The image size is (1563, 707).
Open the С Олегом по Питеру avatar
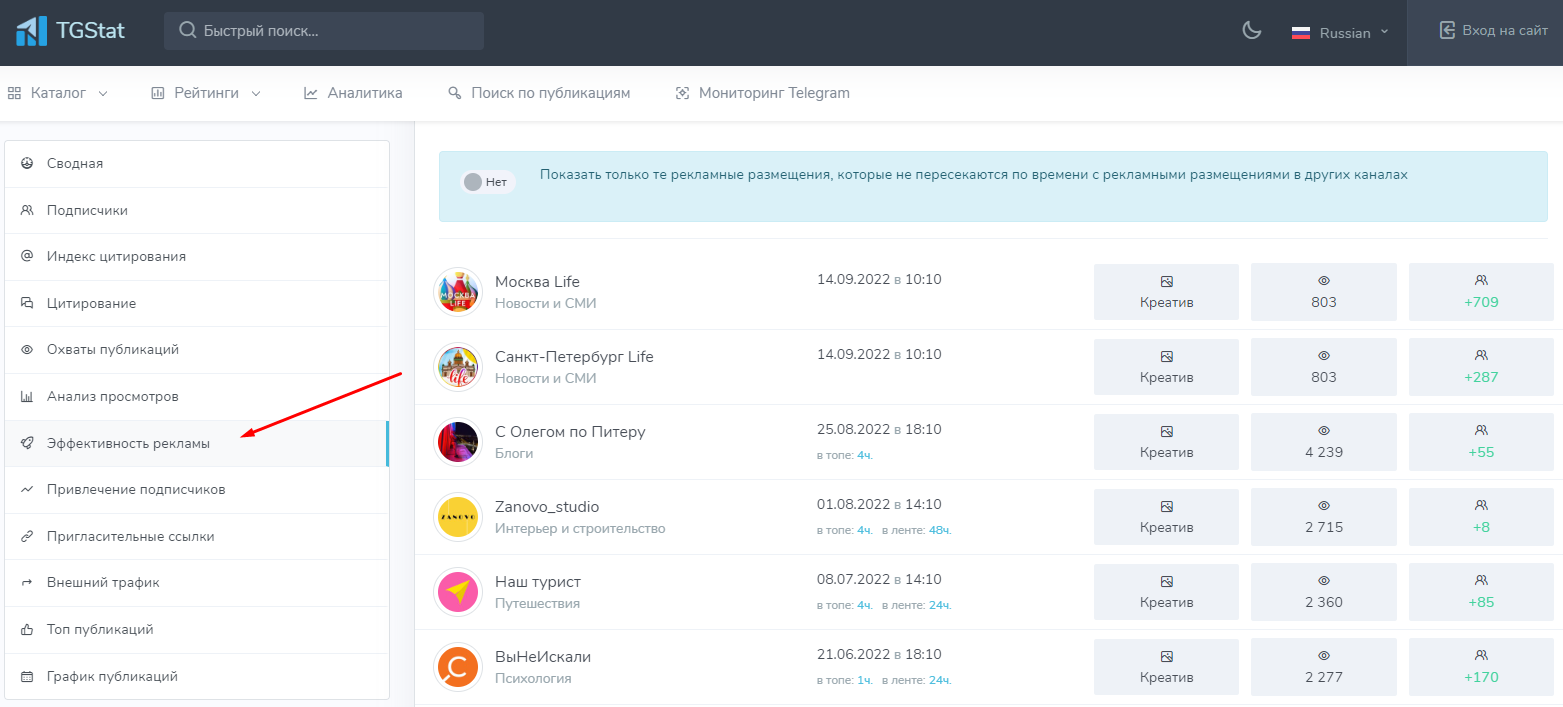point(457,442)
